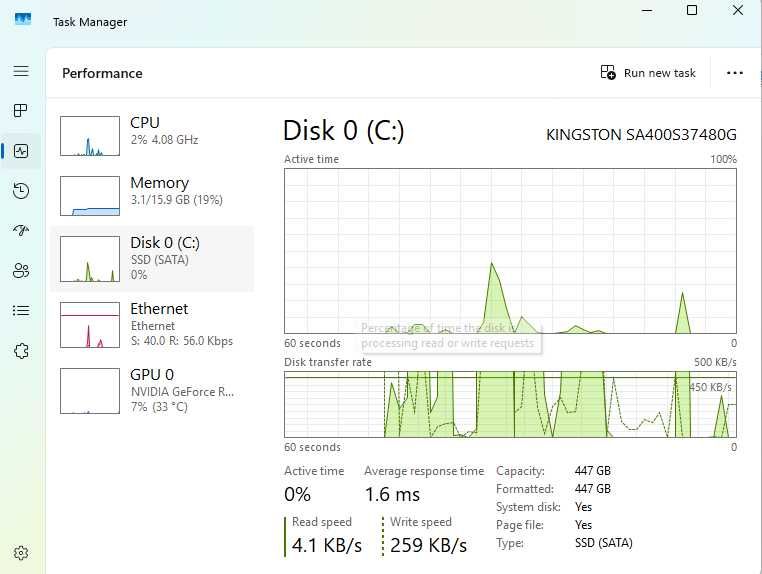
Task: Click the GPU 0 mini graph thumbnail
Action: (90, 391)
